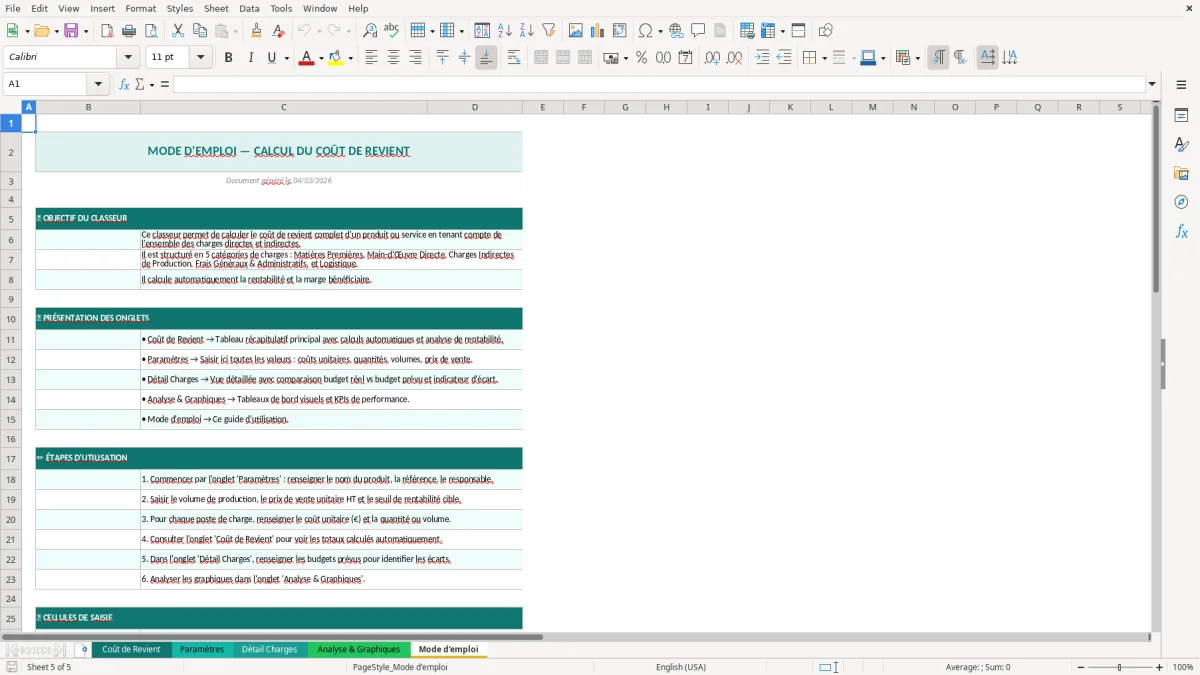Click the Cut scissors icon
The image size is (1200, 675).
178,31
